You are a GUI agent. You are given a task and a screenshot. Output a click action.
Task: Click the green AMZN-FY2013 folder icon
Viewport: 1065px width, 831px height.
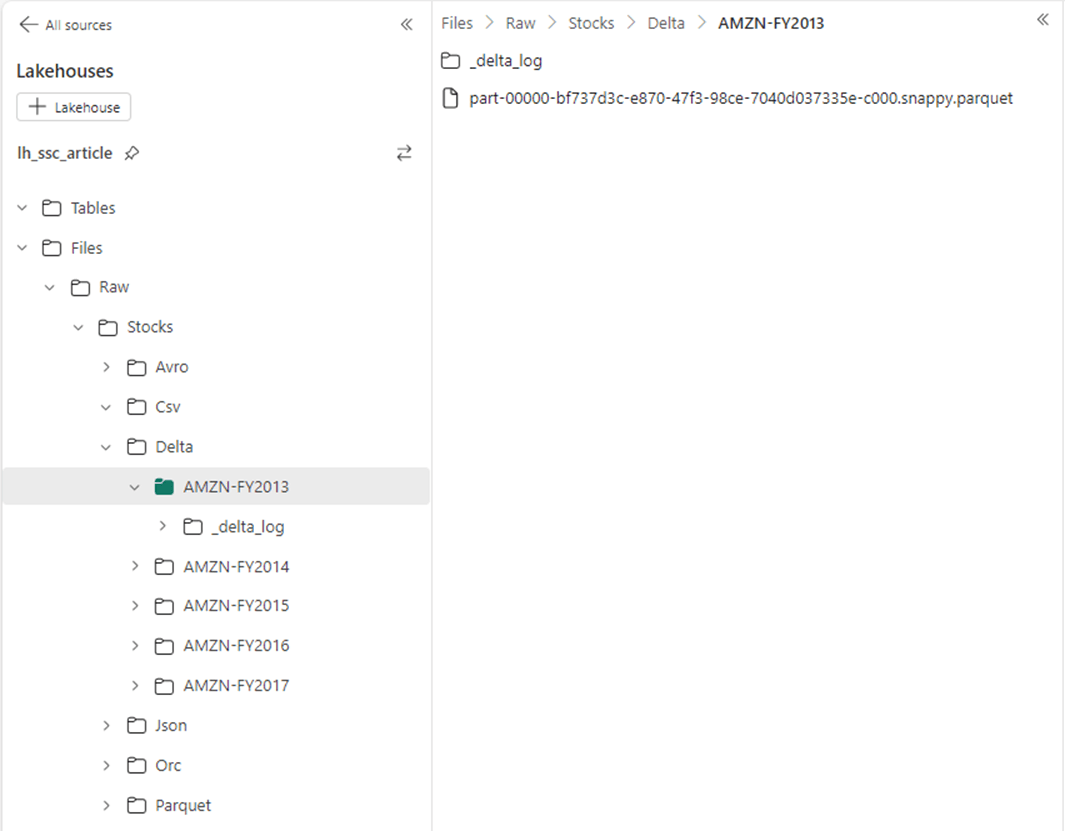click(165, 487)
